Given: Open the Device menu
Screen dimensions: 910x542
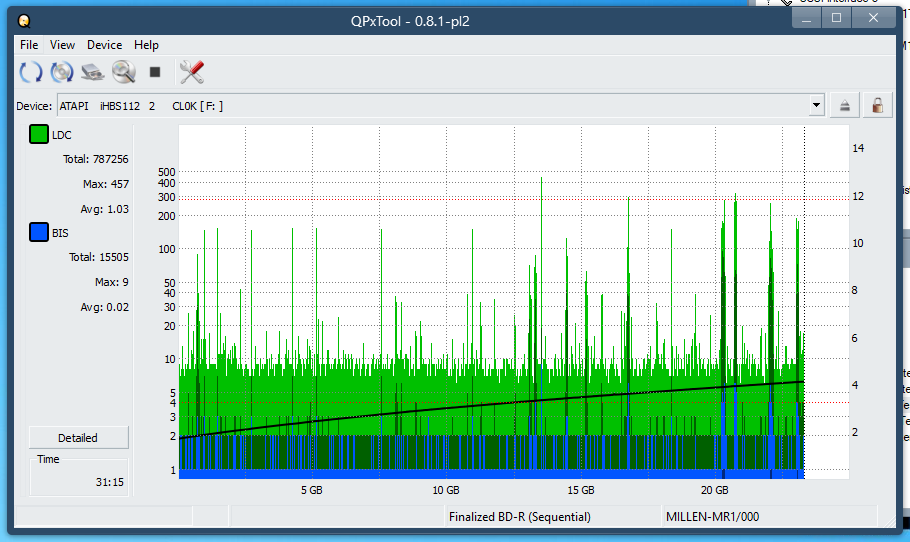Looking at the screenshot, I should point(104,45).
